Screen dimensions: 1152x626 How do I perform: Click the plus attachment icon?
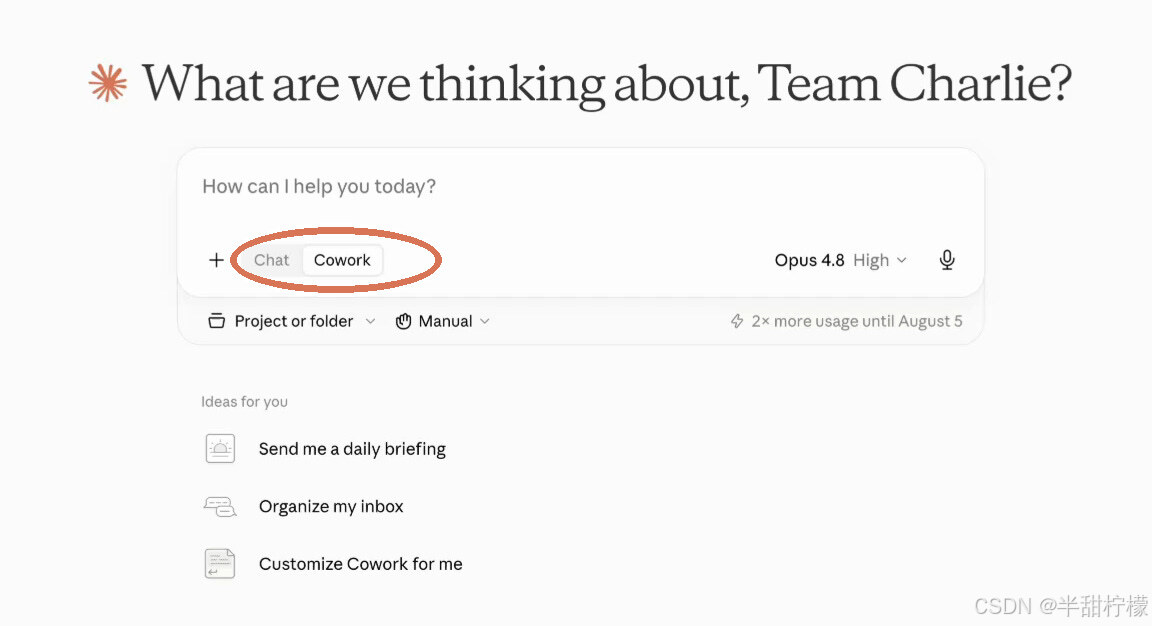[216, 260]
